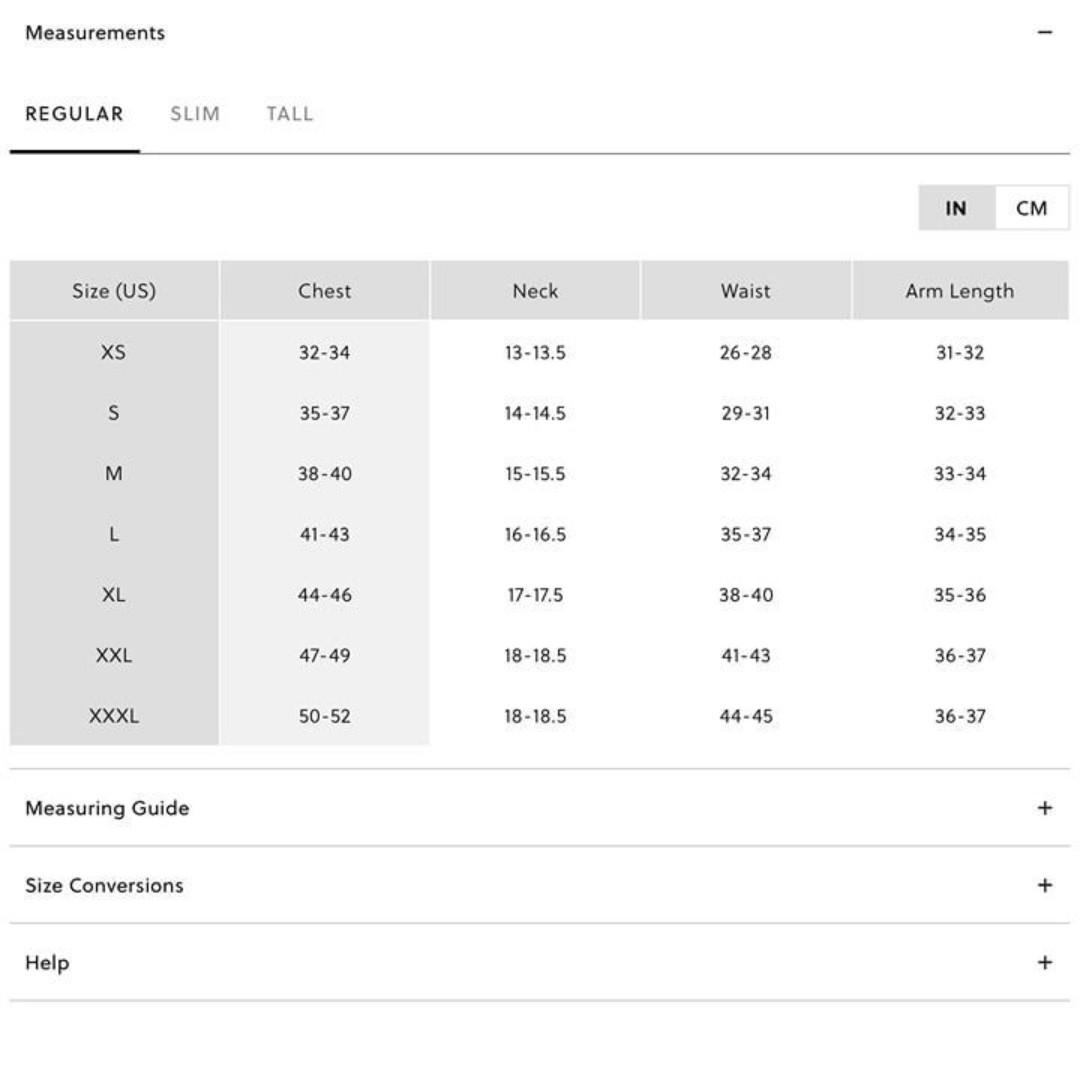Expand the Help section label
This screenshot has height=1080, width=1080.
(x=47, y=962)
